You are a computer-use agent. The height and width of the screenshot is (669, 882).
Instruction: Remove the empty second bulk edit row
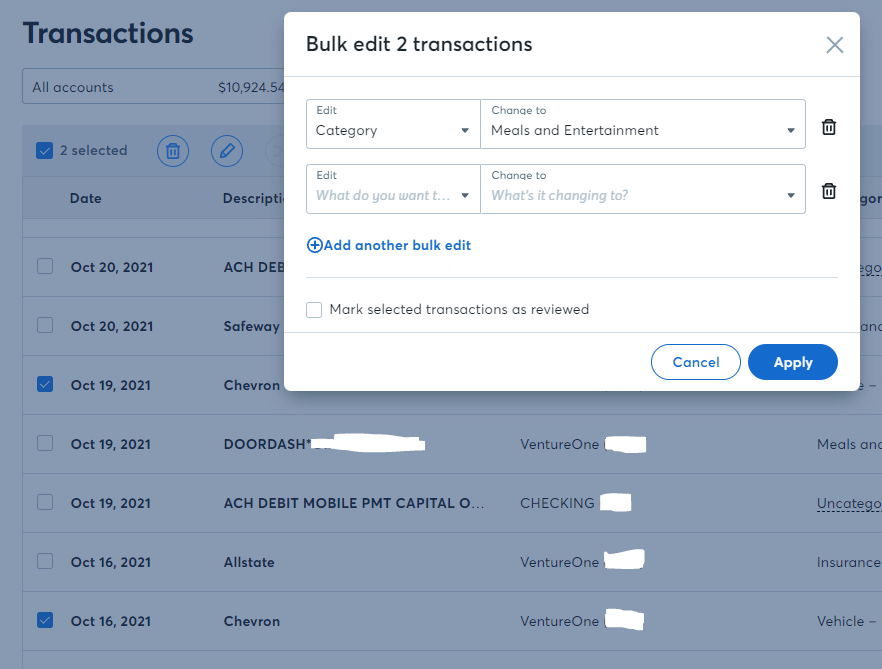(x=829, y=191)
